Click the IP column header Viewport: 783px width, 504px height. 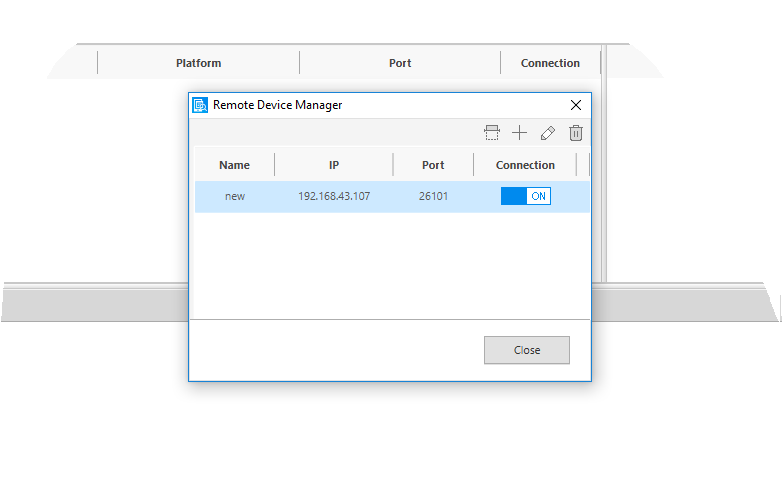click(x=334, y=165)
